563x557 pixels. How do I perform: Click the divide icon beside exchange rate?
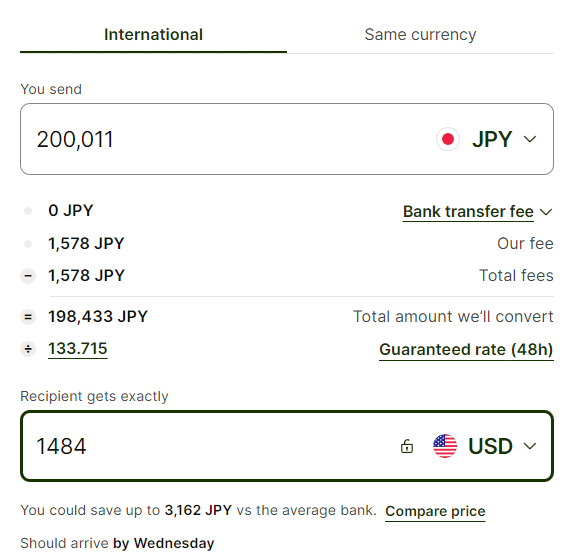pos(28,349)
